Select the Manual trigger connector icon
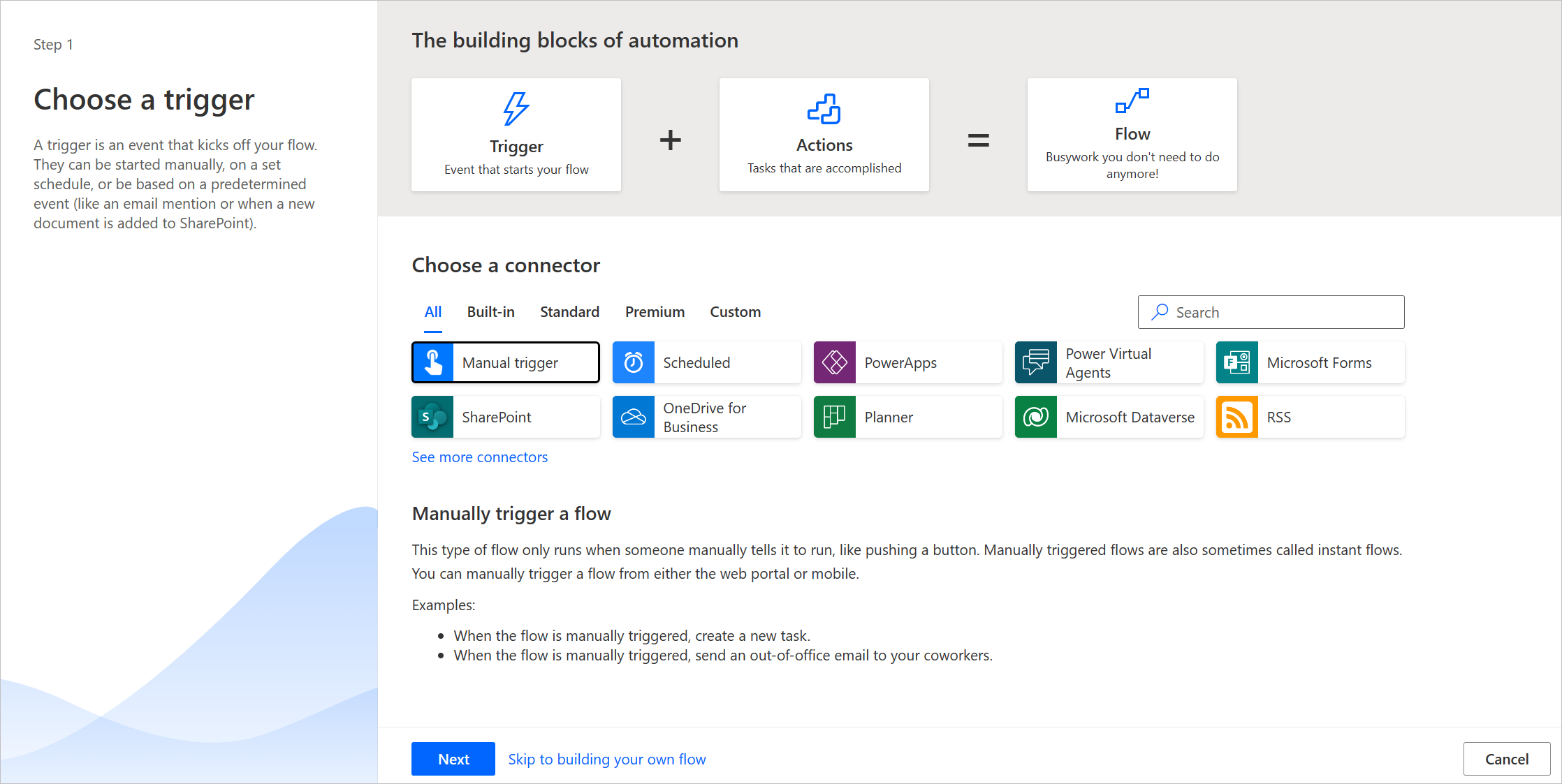 click(x=432, y=361)
